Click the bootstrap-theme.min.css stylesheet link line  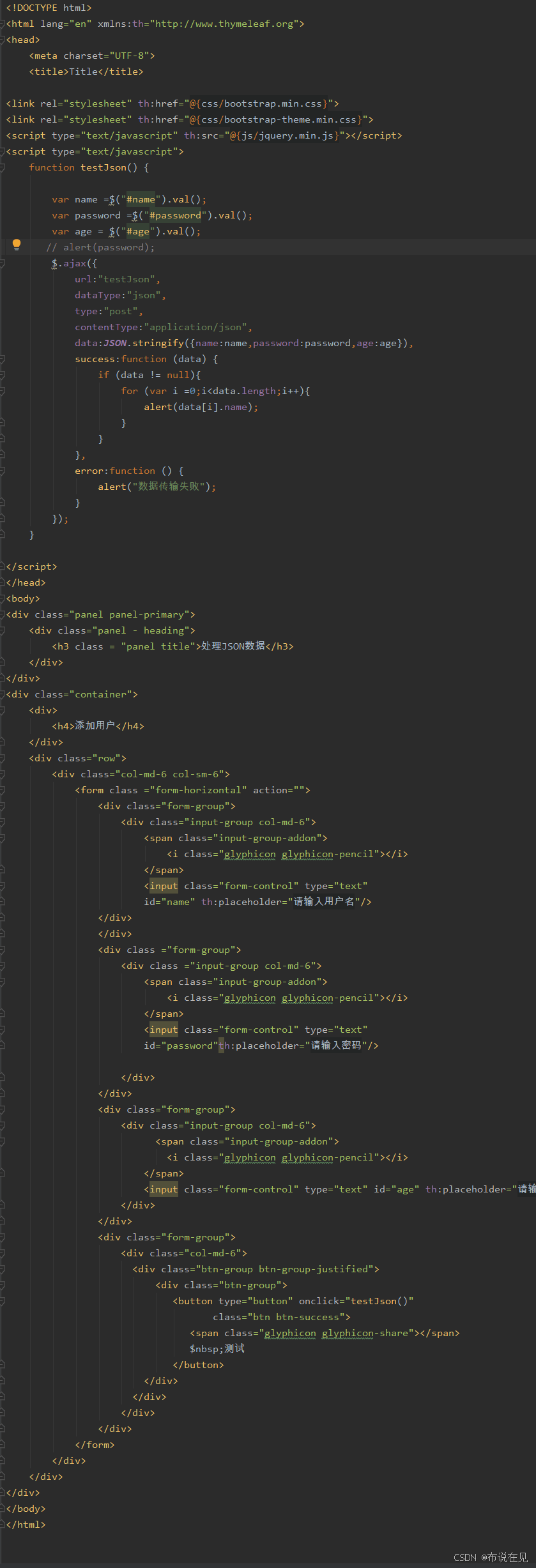(190, 119)
